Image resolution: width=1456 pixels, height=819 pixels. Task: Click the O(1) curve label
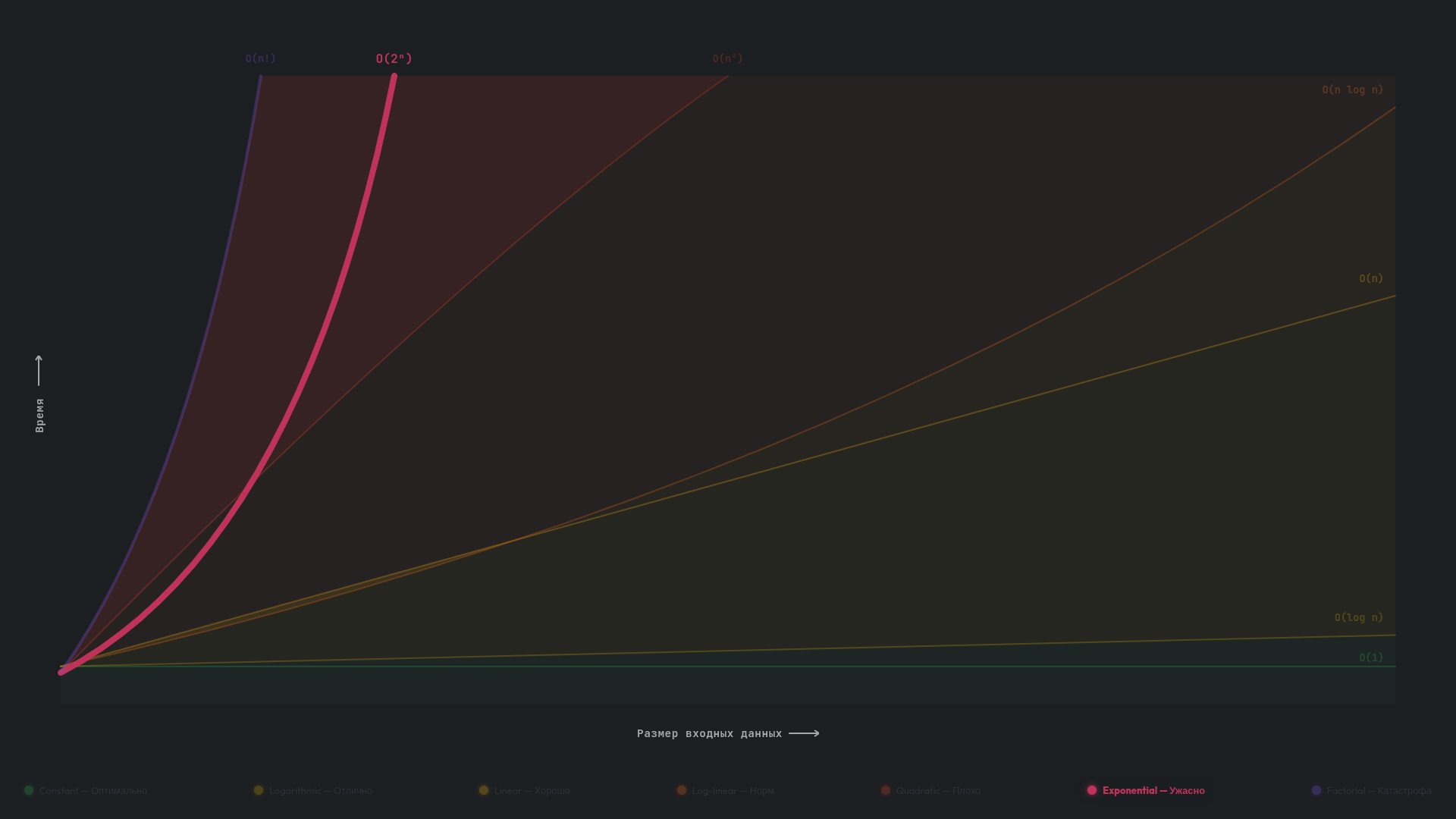point(1370,657)
